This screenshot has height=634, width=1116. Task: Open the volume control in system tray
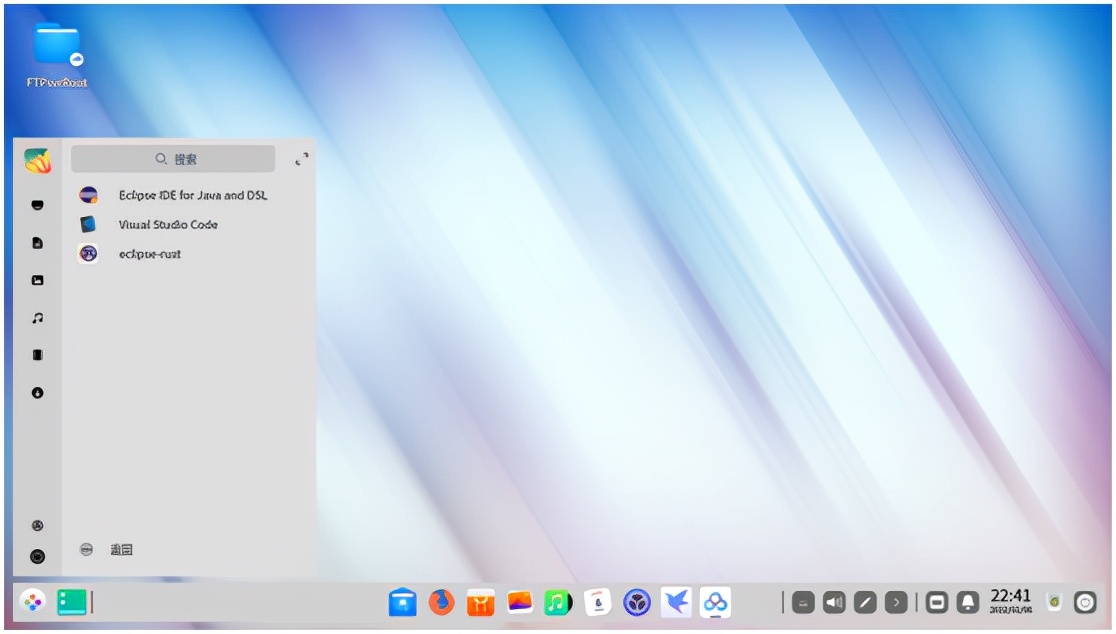[834, 602]
